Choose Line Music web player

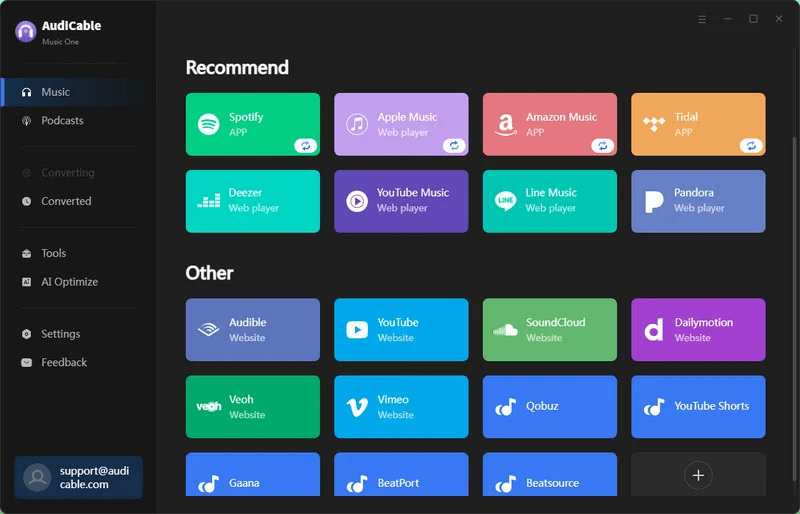[549, 201]
